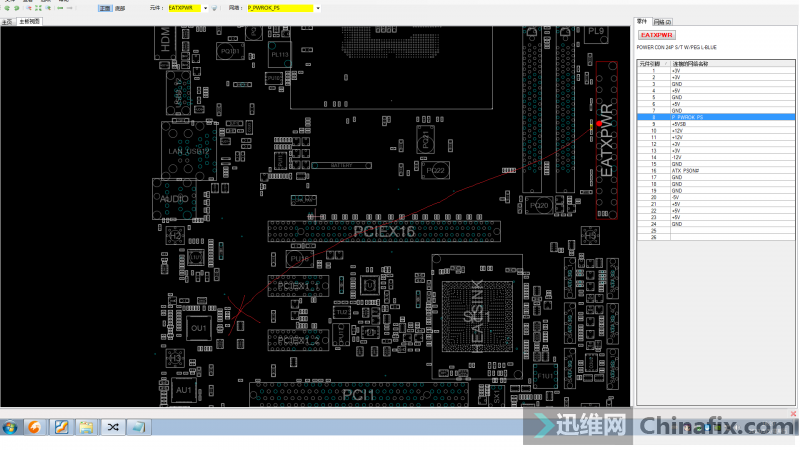This screenshot has width=800, height=450.
Task: Select pin 4 row with +5V
Action: click(x=716, y=91)
